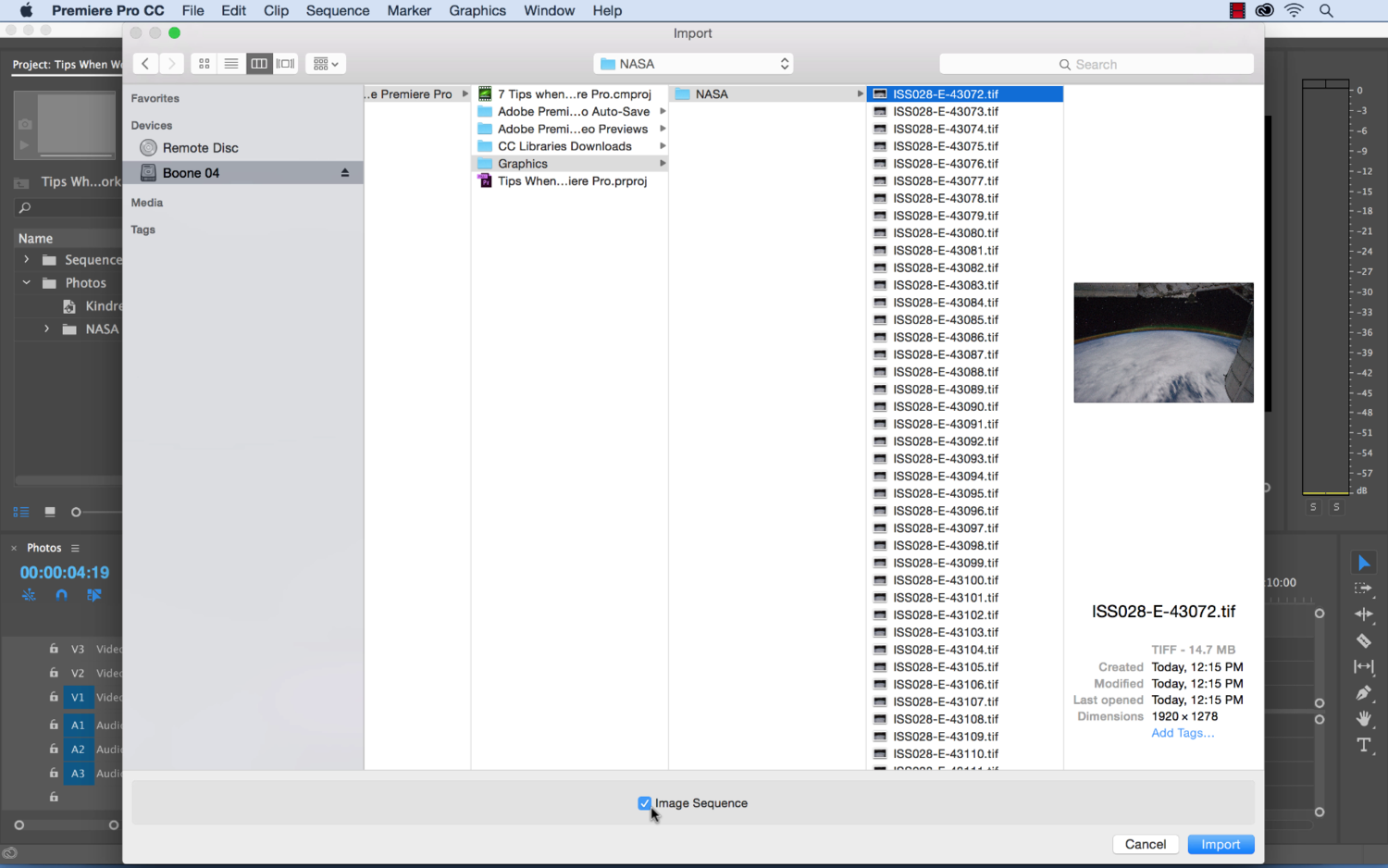Viewport: 1388px width, 868px height.
Task: Open the item arrangement dropdown
Action: point(326,64)
